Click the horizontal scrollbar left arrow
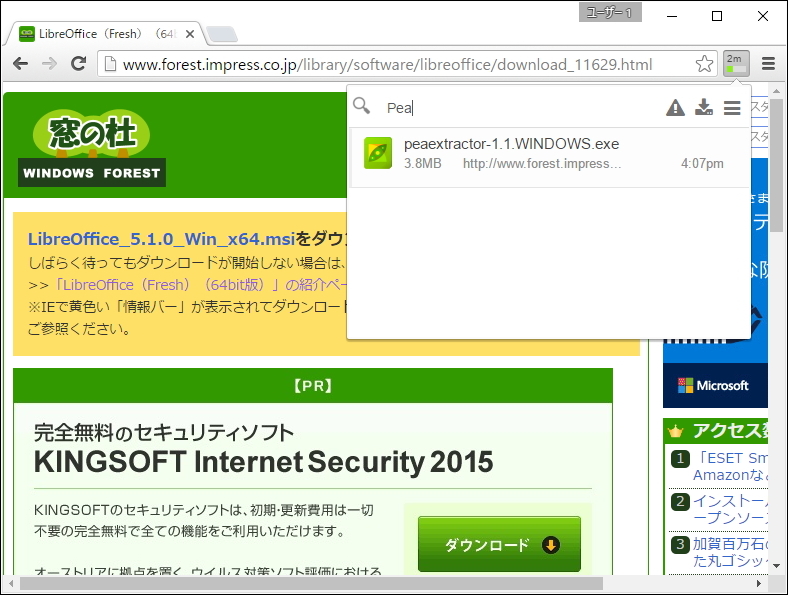The width and height of the screenshot is (788, 595). [x=11, y=583]
